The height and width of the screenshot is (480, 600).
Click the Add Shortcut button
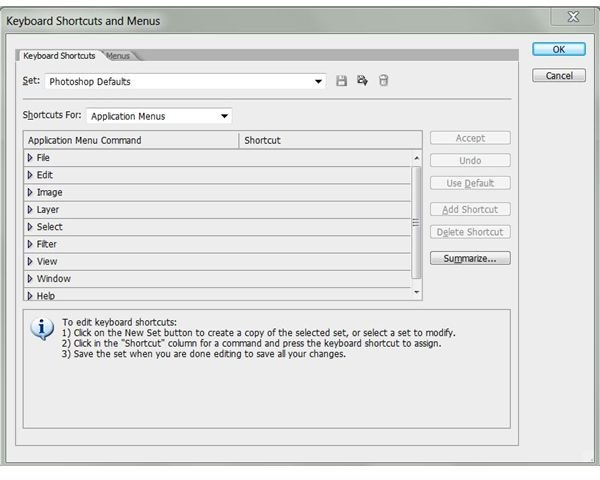[470, 209]
